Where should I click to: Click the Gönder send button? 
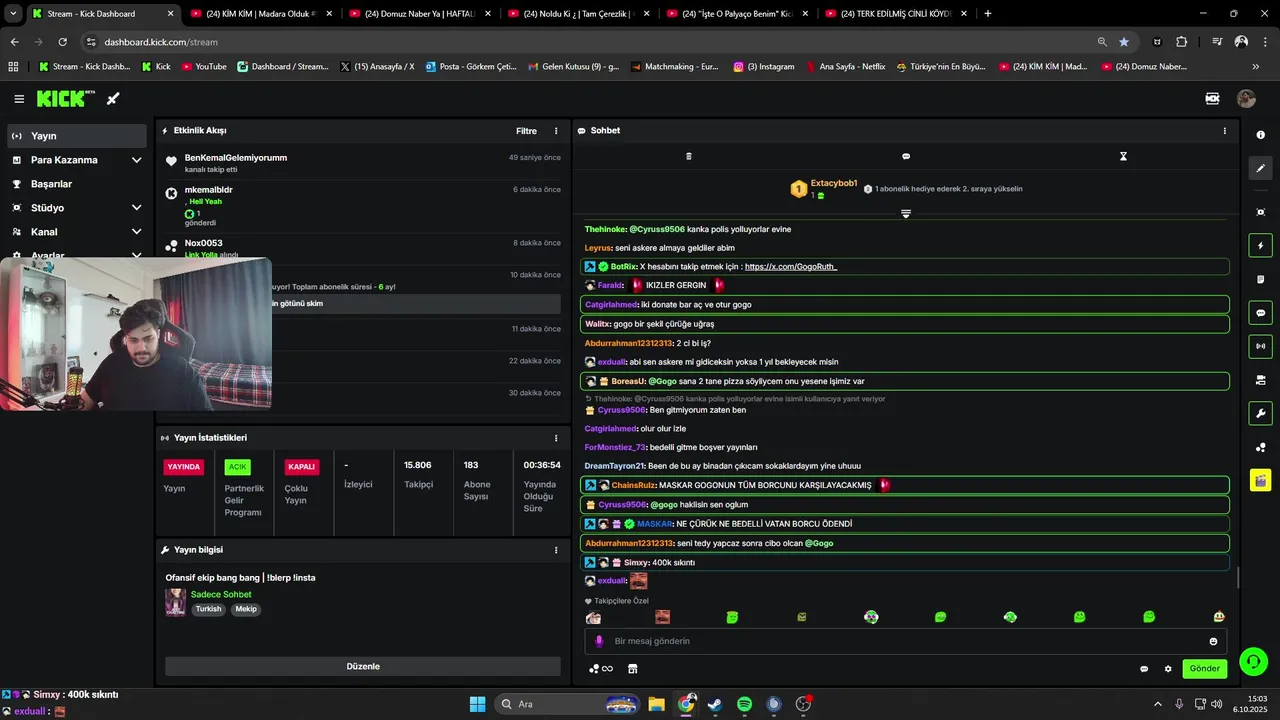pyautogui.click(x=1204, y=669)
